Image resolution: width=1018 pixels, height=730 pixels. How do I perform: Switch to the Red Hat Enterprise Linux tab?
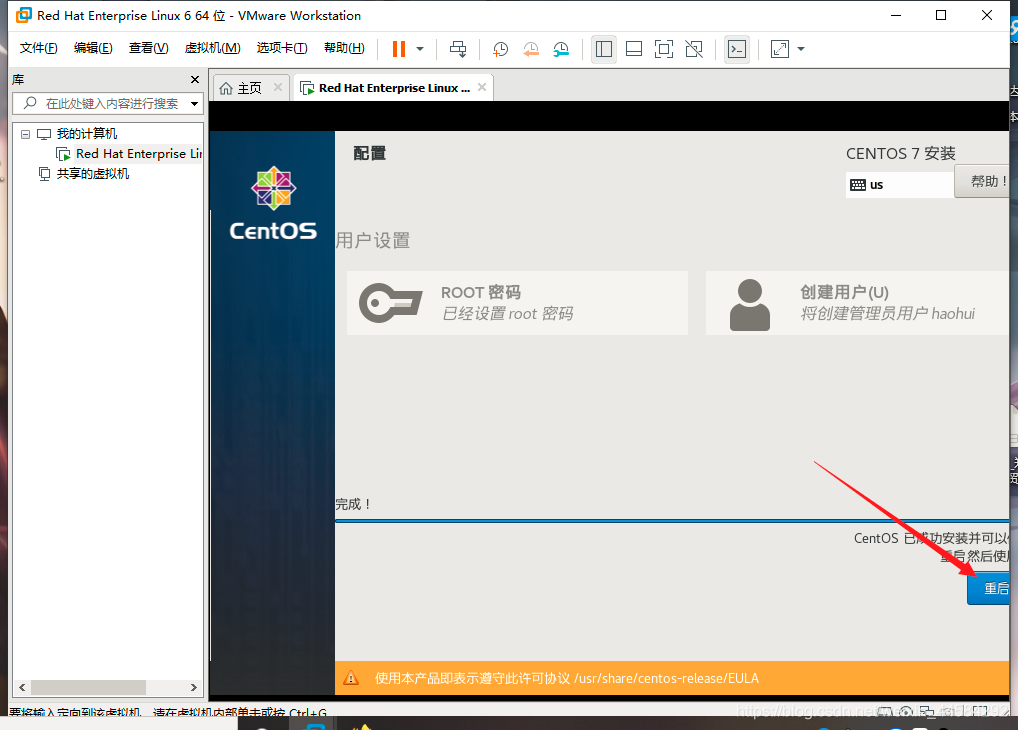(394, 88)
